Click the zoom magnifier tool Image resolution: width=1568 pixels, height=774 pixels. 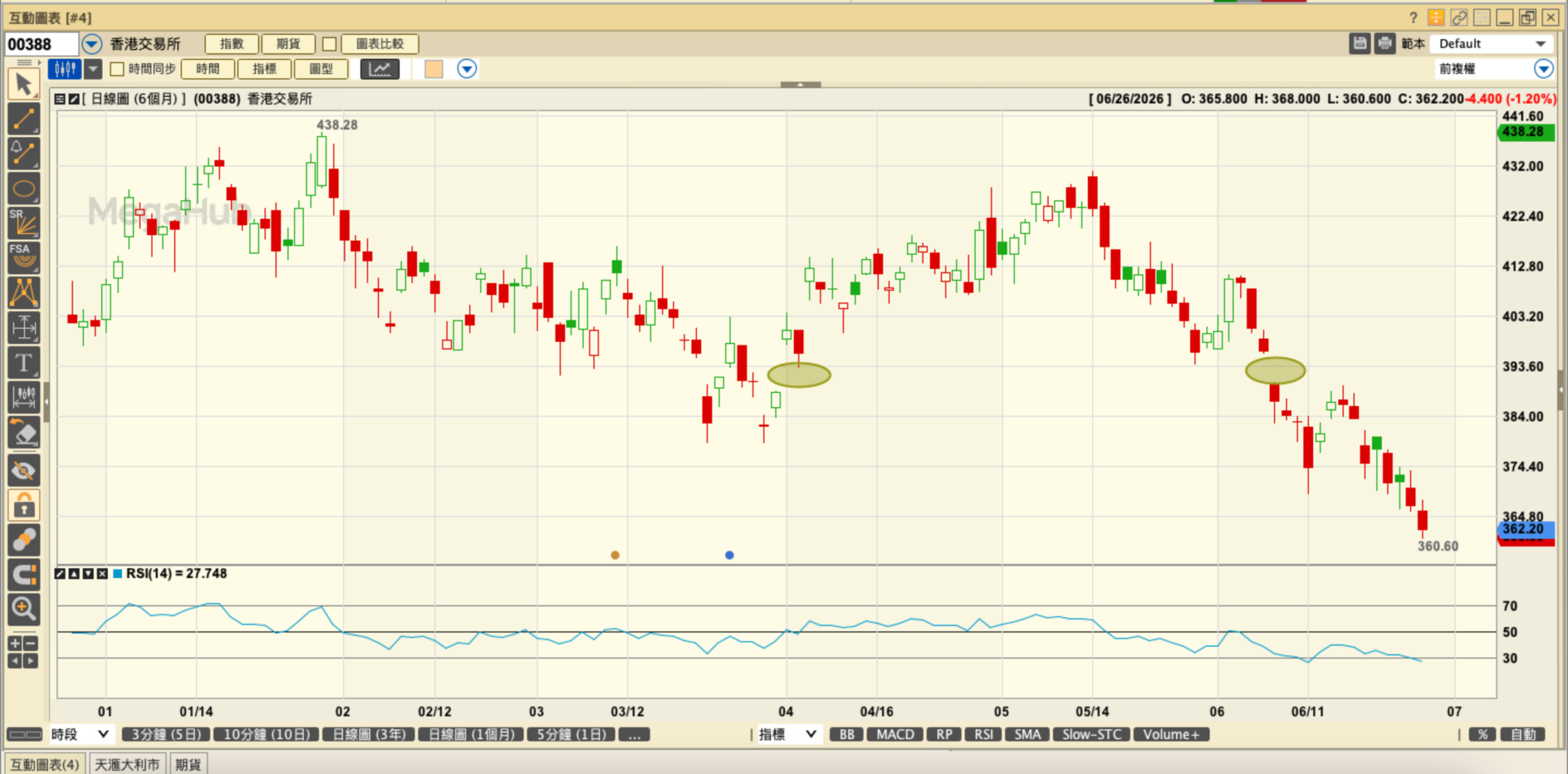click(24, 609)
